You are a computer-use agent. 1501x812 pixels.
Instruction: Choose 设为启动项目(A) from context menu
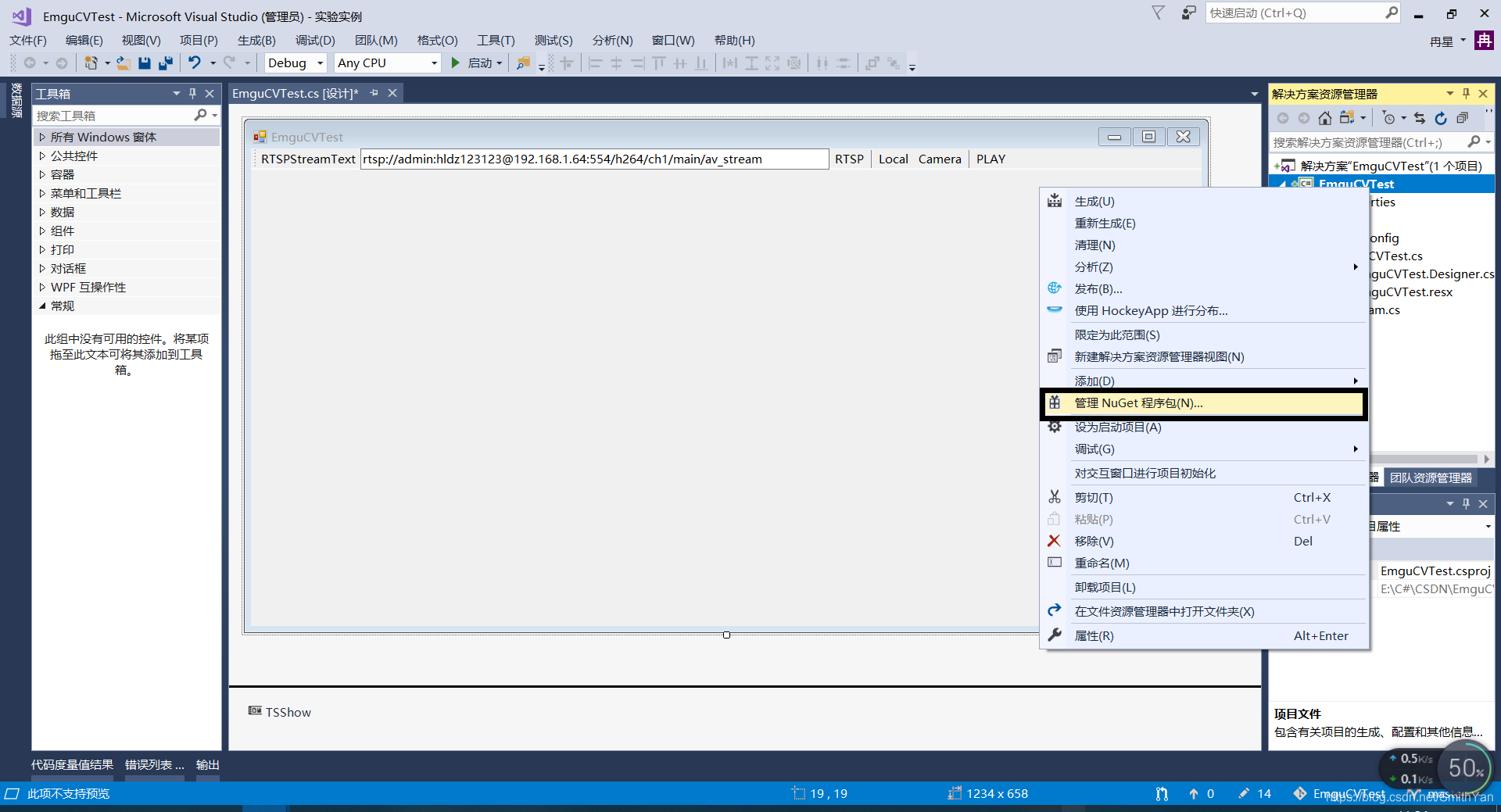tap(1205, 427)
